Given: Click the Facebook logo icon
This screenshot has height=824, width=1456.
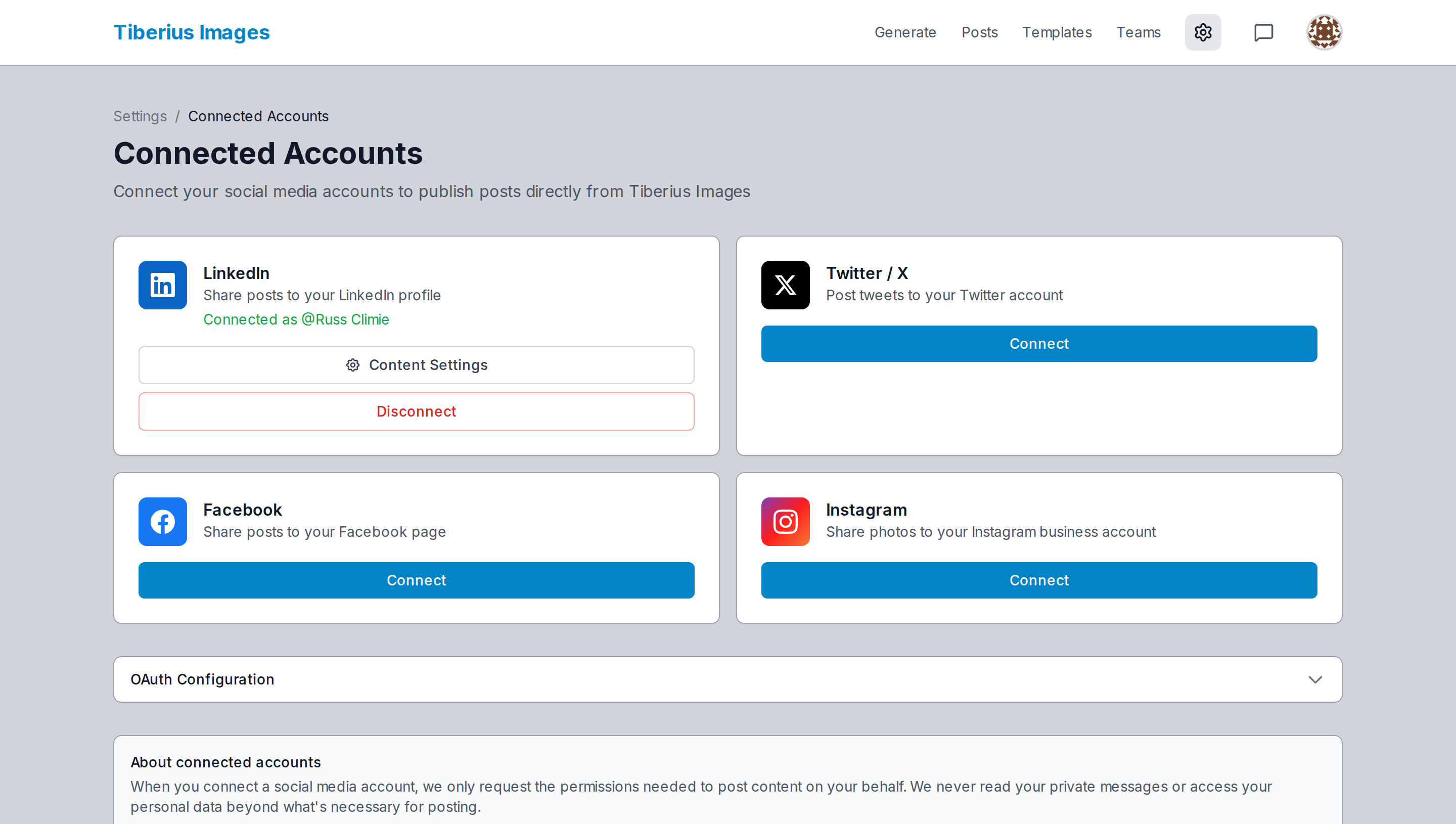Looking at the screenshot, I should (x=162, y=522).
